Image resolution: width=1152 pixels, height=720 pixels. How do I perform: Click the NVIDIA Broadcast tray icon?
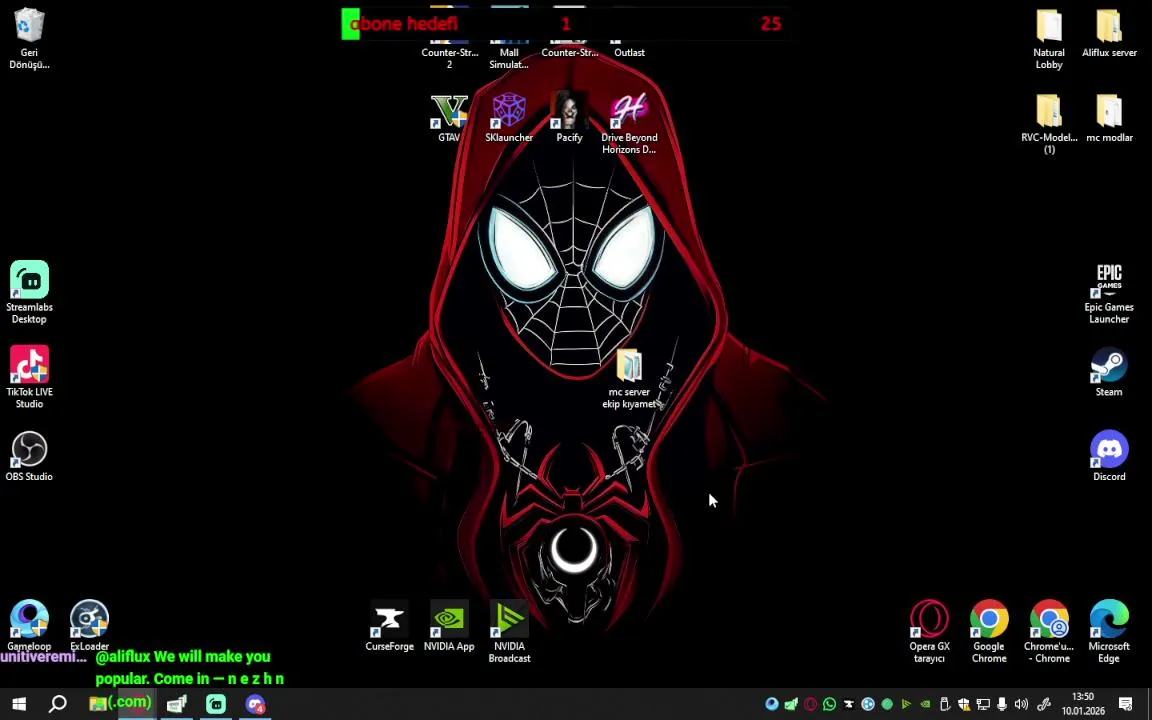coord(906,704)
